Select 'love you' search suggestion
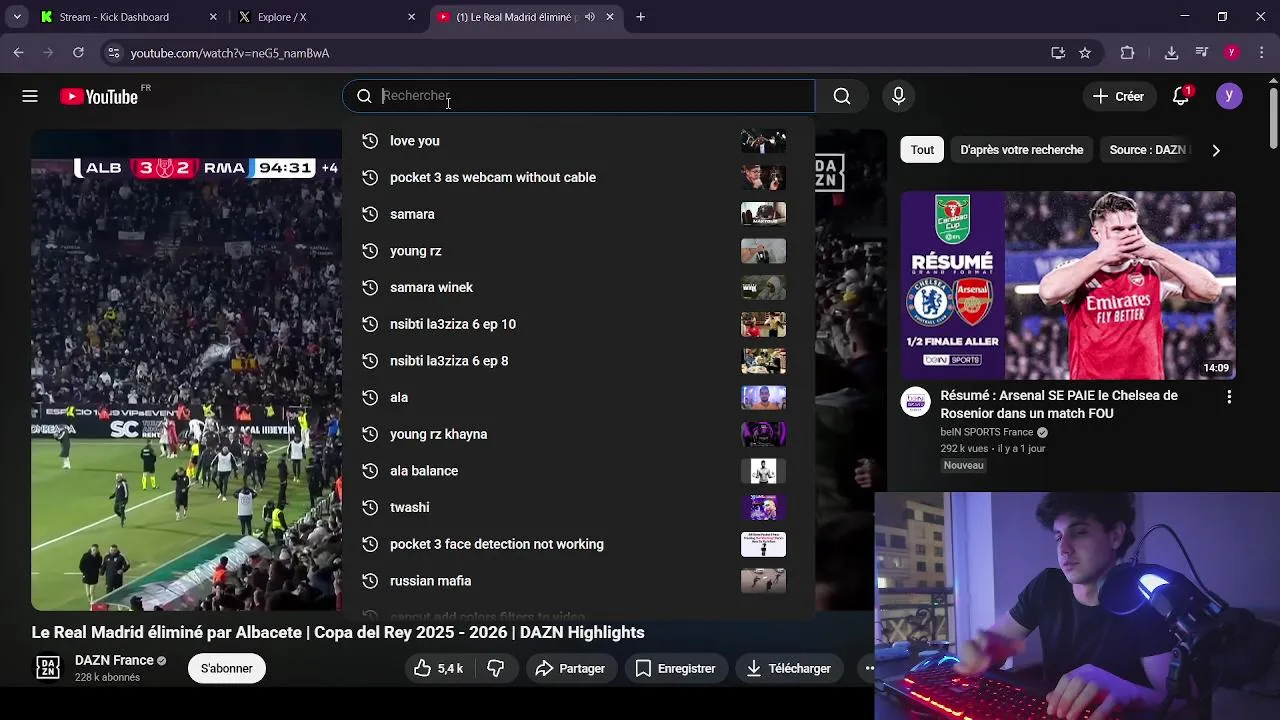 pyautogui.click(x=578, y=141)
